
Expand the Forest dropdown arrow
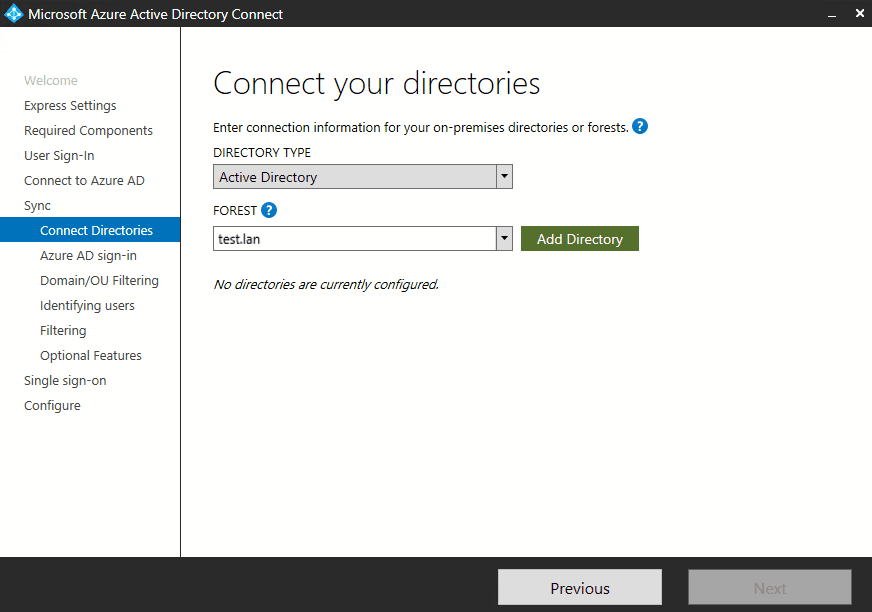pyautogui.click(x=504, y=239)
